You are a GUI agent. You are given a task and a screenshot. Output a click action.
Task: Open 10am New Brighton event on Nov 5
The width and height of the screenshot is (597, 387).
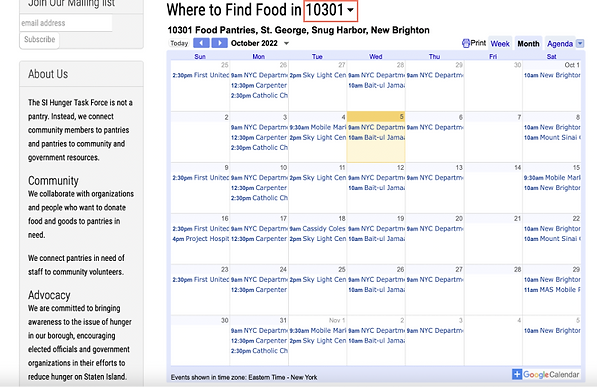point(552,331)
